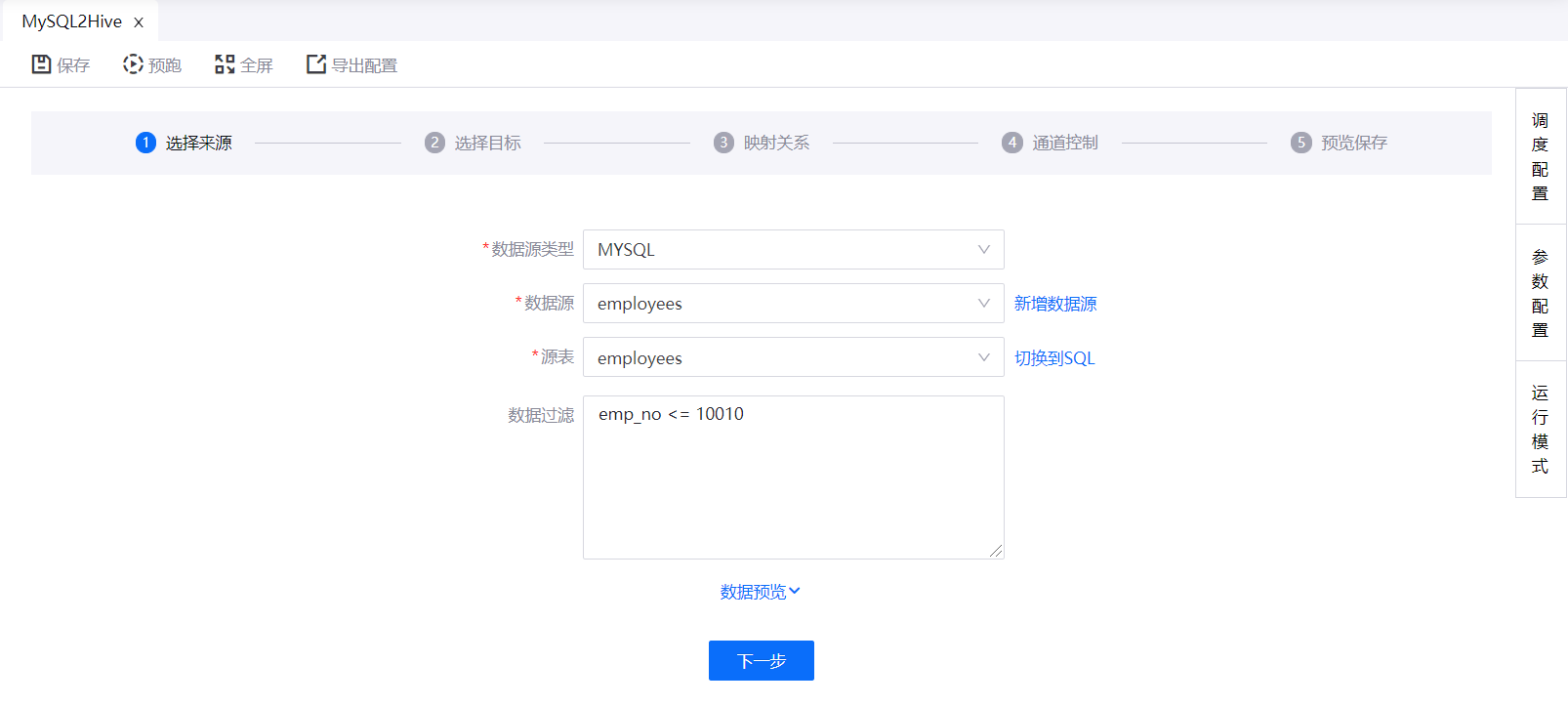The image size is (1568, 705).
Task: Click step 3 circle 映射关系
Action: pos(723,143)
